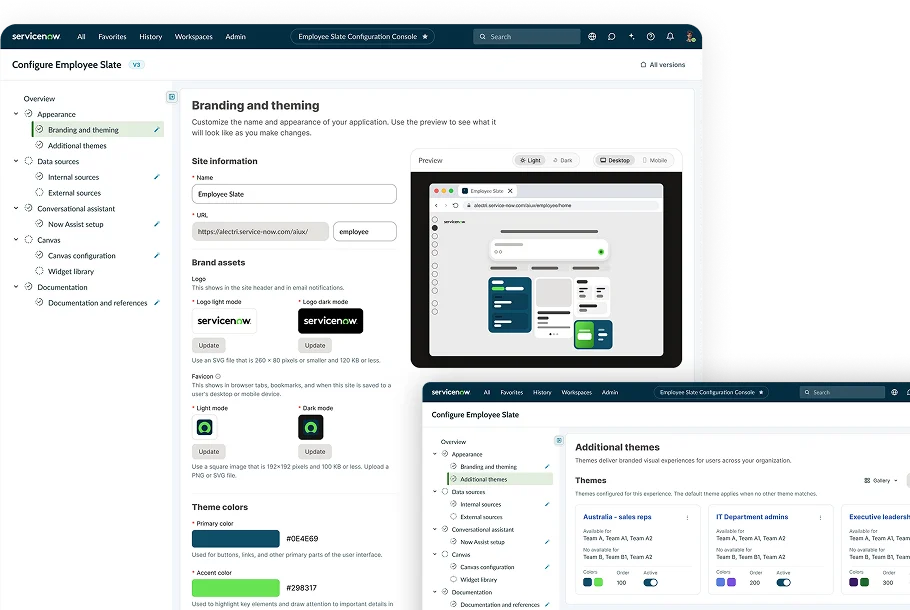Click pencil icon on Branding and theming row in the main window

[x=156, y=129]
